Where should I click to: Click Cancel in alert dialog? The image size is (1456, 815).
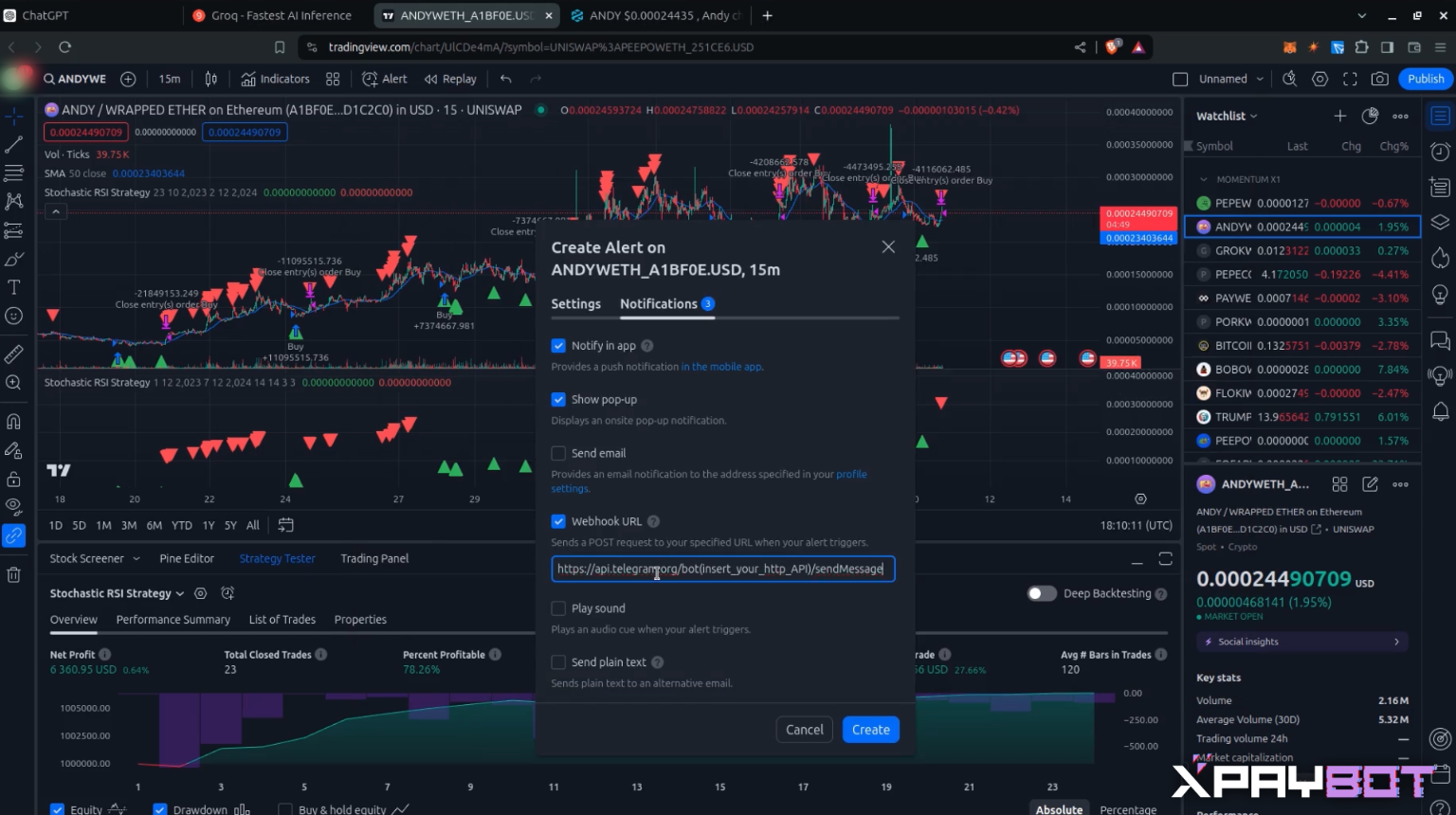[804, 730]
